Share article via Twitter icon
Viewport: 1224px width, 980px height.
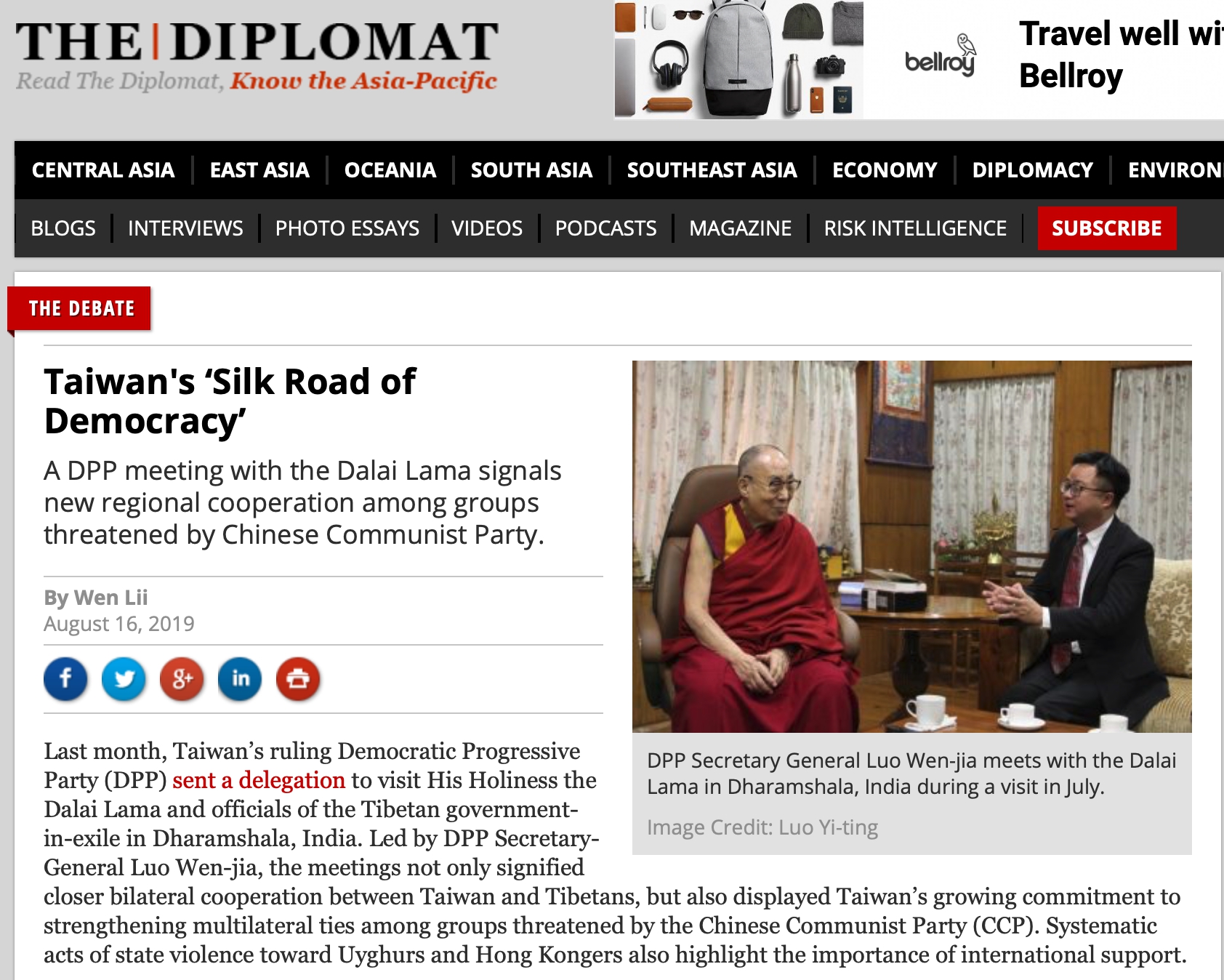click(x=124, y=679)
